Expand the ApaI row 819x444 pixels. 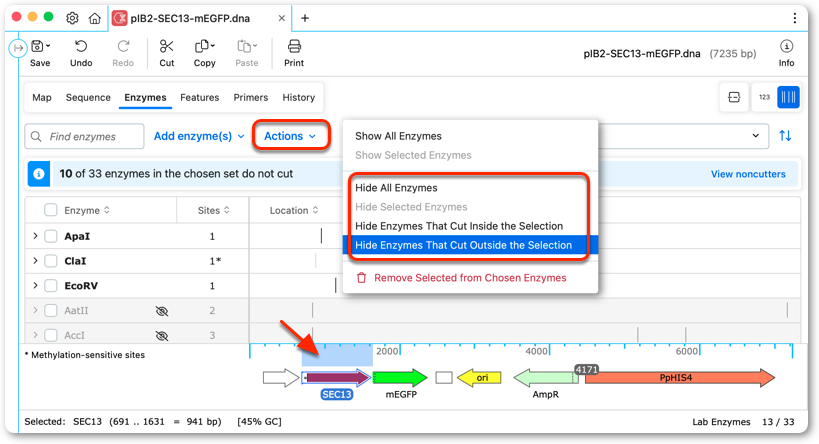pos(35,236)
